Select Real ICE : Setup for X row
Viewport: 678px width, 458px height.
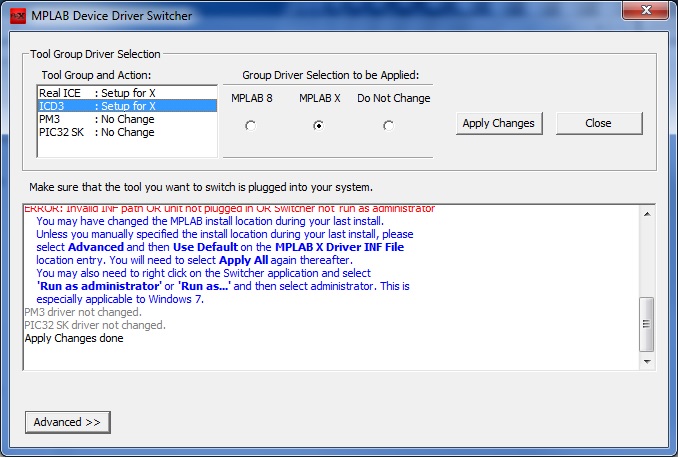coord(127,93)
